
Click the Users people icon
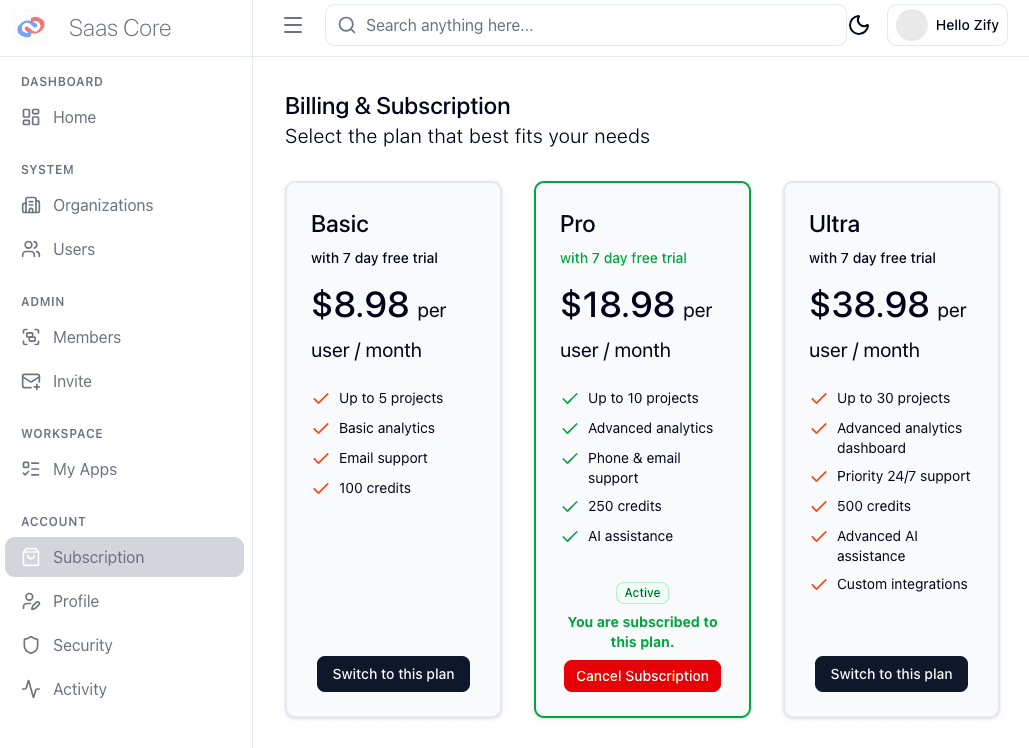point(31,249)
